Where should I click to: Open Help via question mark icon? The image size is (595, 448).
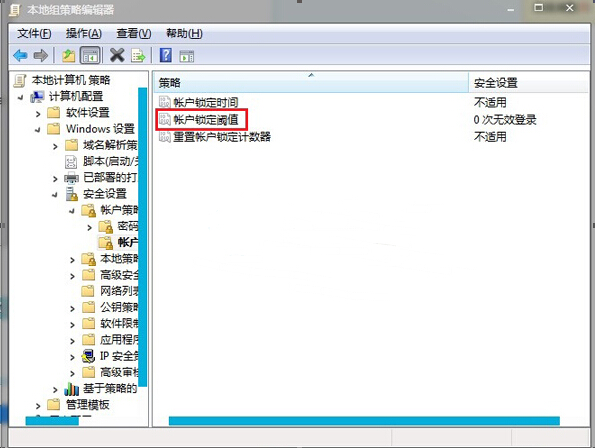click(165, 55)
